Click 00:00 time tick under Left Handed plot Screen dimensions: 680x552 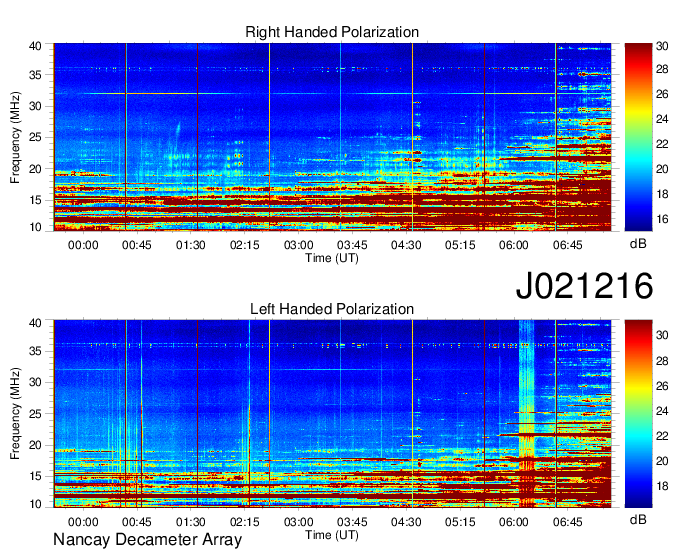click(83, 522)
